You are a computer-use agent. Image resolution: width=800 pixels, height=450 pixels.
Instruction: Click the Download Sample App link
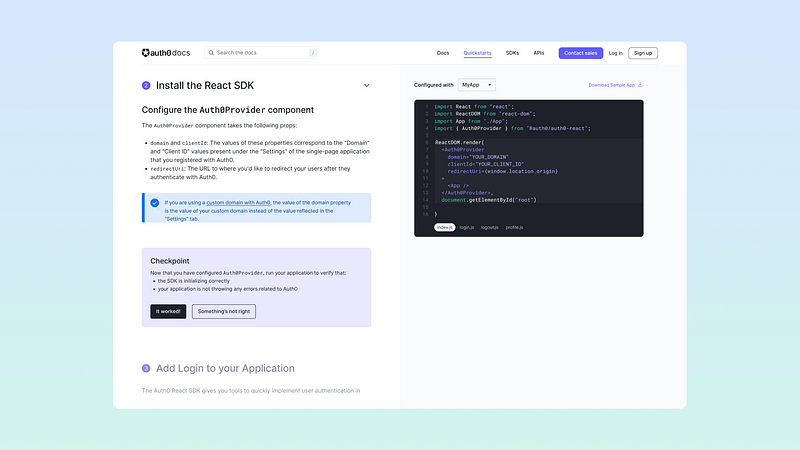click(x=611, y=85)
